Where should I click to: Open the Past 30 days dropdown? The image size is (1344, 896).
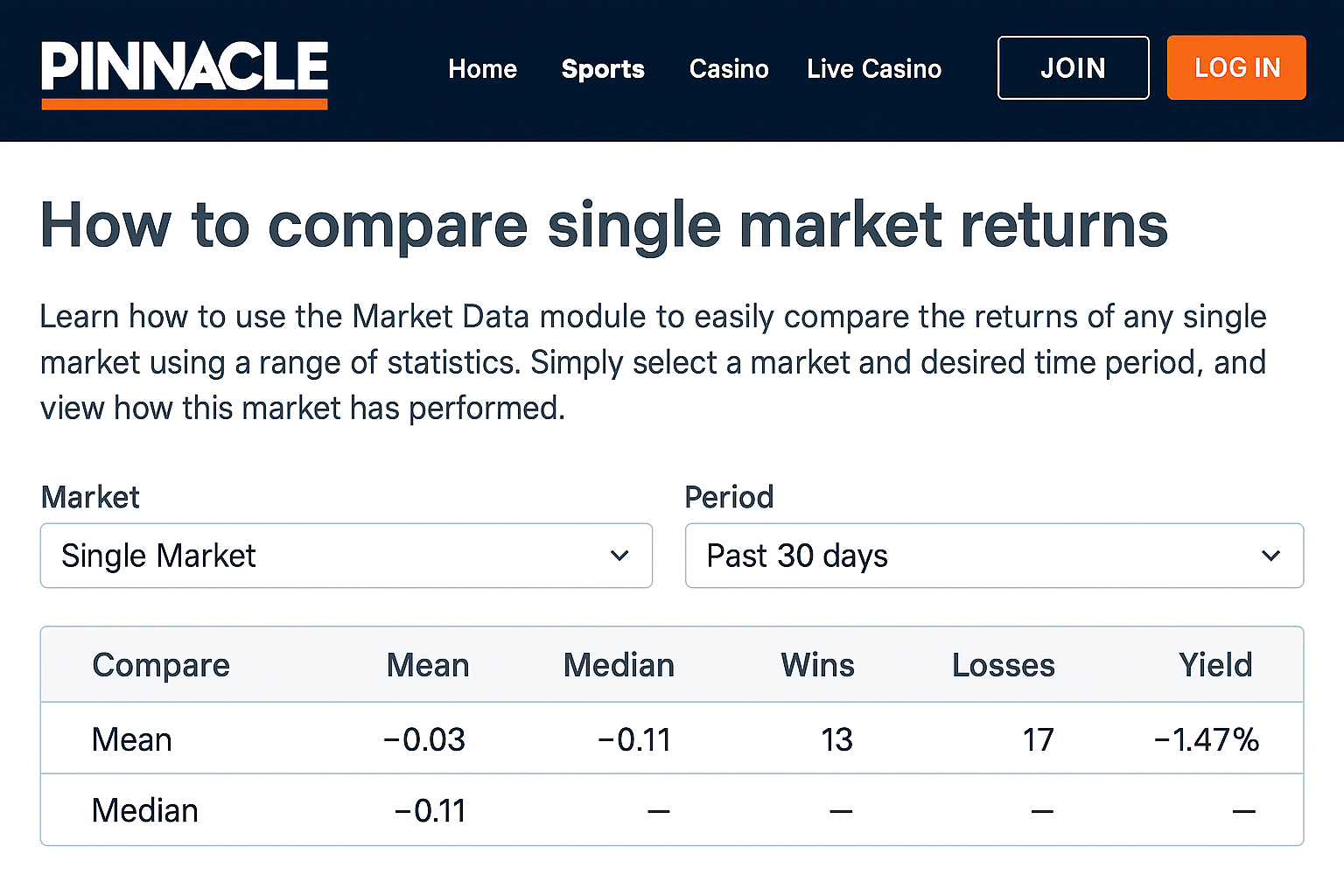tap(994, 556)
